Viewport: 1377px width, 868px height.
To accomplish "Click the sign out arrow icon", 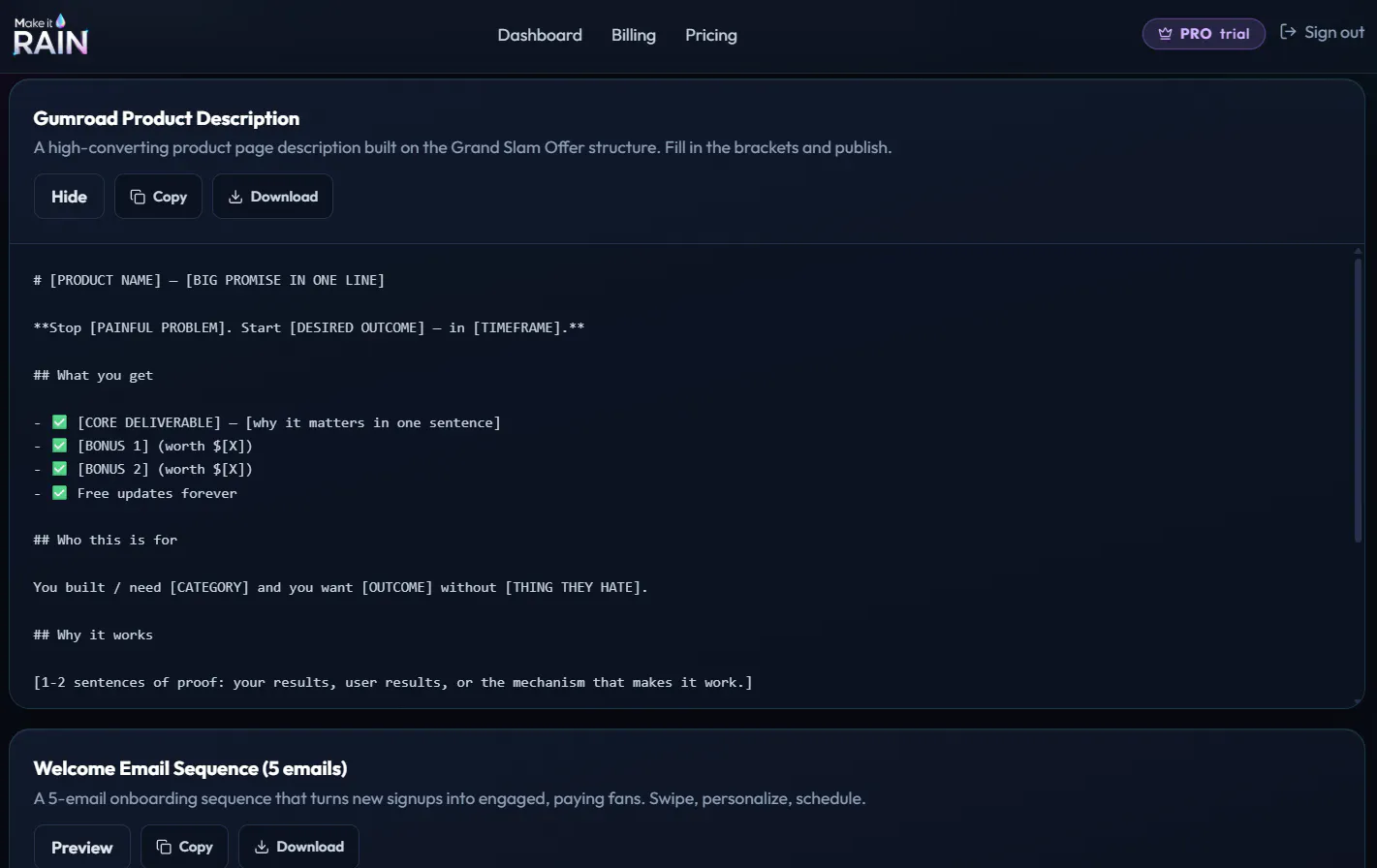I will pos(1288,32).
